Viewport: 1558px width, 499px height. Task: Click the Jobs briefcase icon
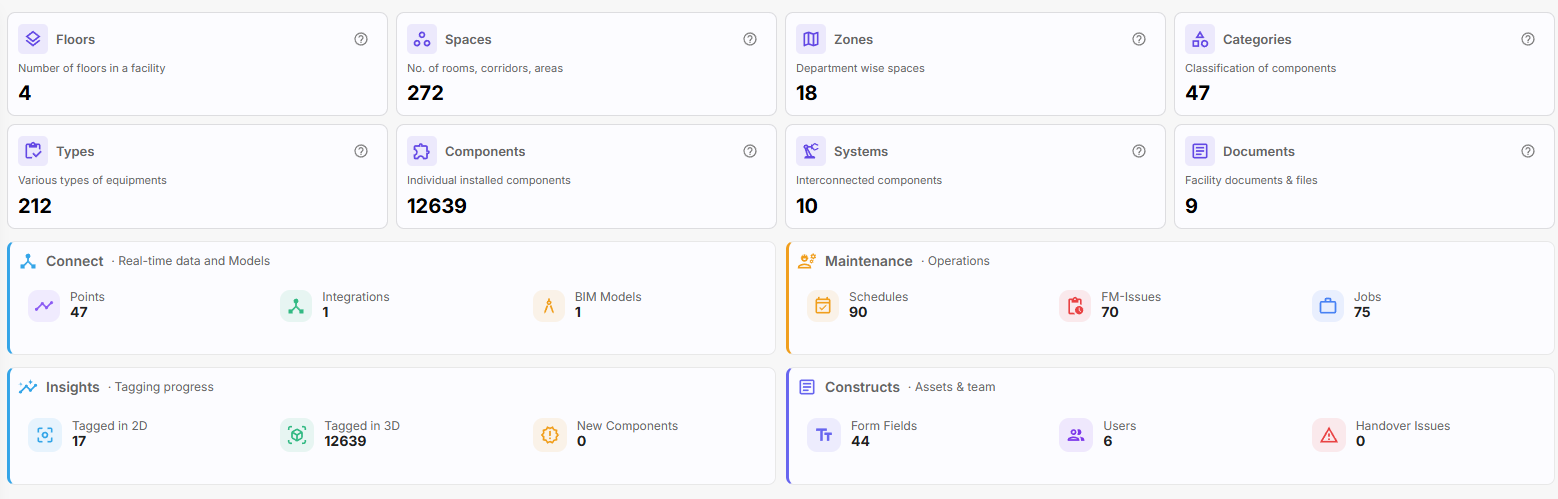coord(1328,306)
